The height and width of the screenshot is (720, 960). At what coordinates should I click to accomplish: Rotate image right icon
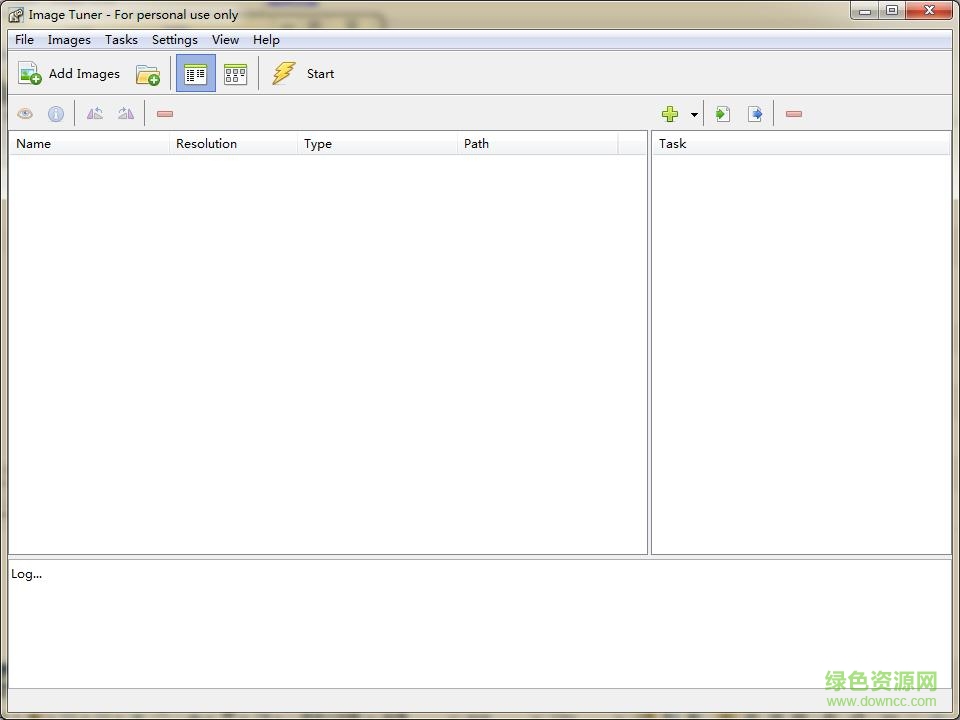[126, 114]
